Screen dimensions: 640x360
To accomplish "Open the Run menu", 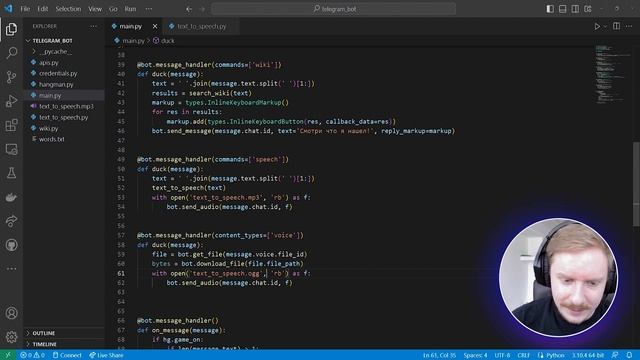I will click(130, 9).
